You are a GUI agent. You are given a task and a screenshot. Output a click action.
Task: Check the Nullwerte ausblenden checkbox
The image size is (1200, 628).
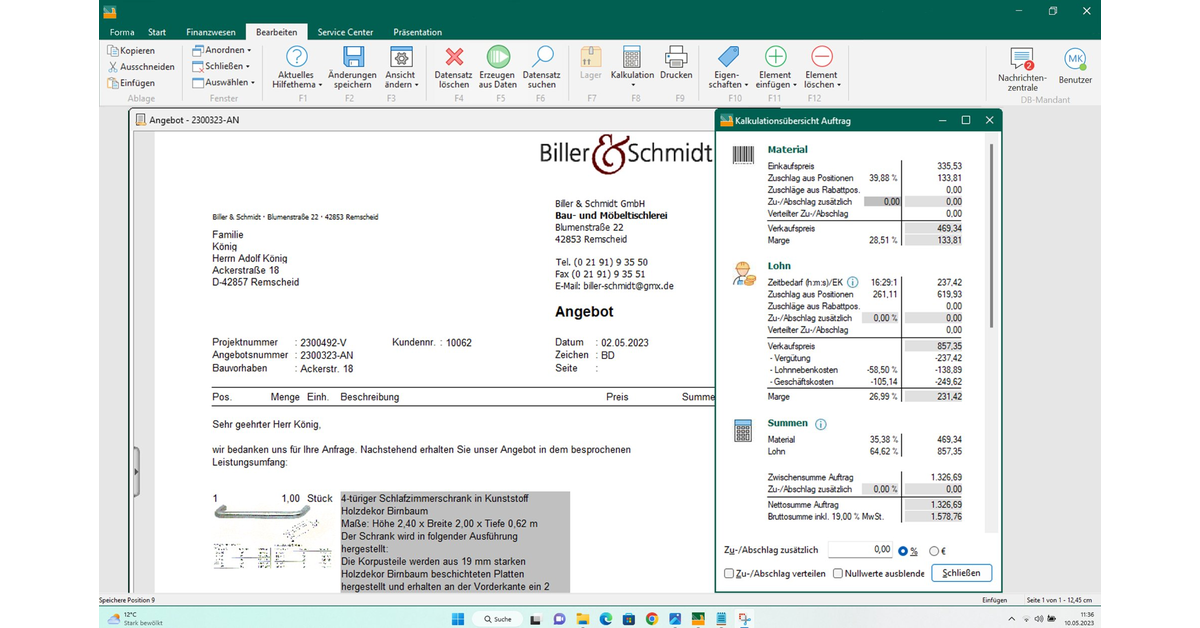838,574
